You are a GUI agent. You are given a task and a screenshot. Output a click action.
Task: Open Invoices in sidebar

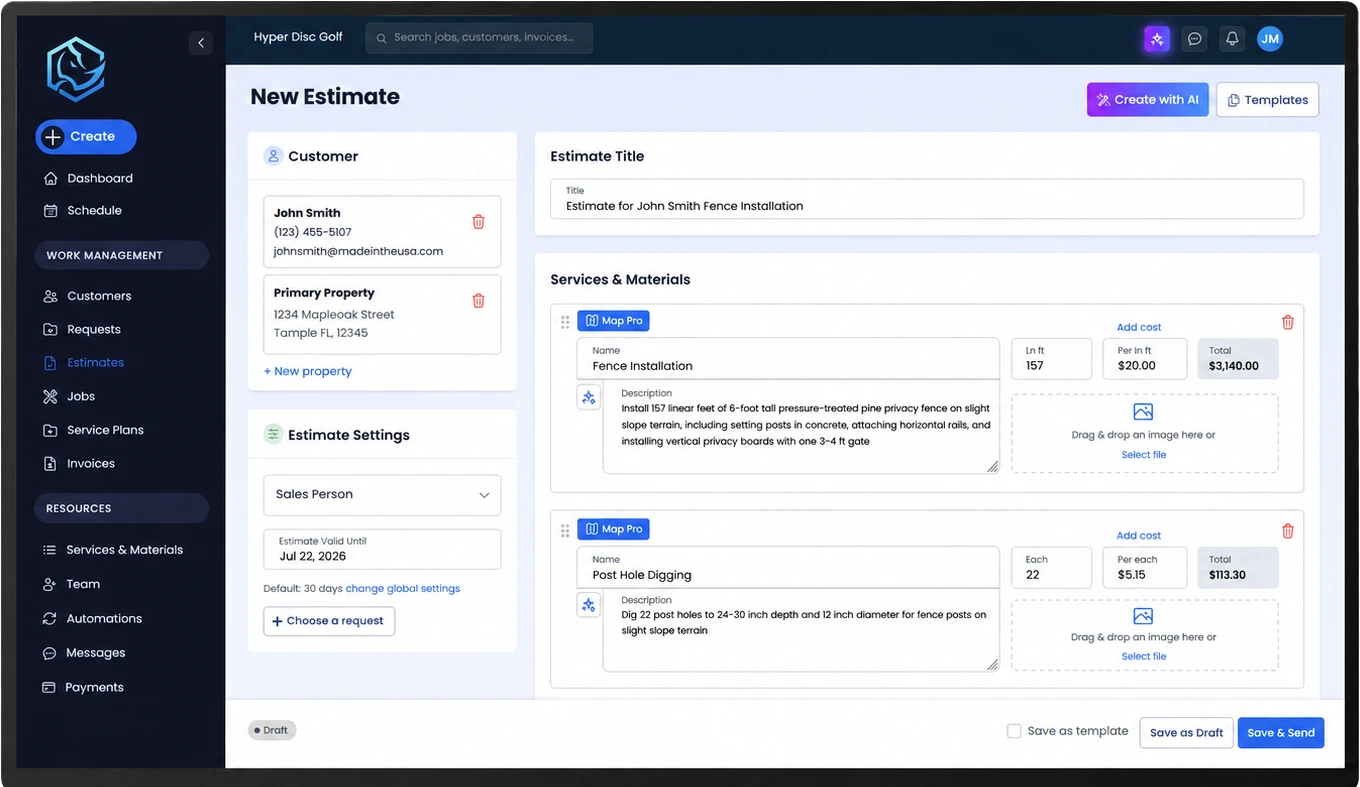click(91, 463)
